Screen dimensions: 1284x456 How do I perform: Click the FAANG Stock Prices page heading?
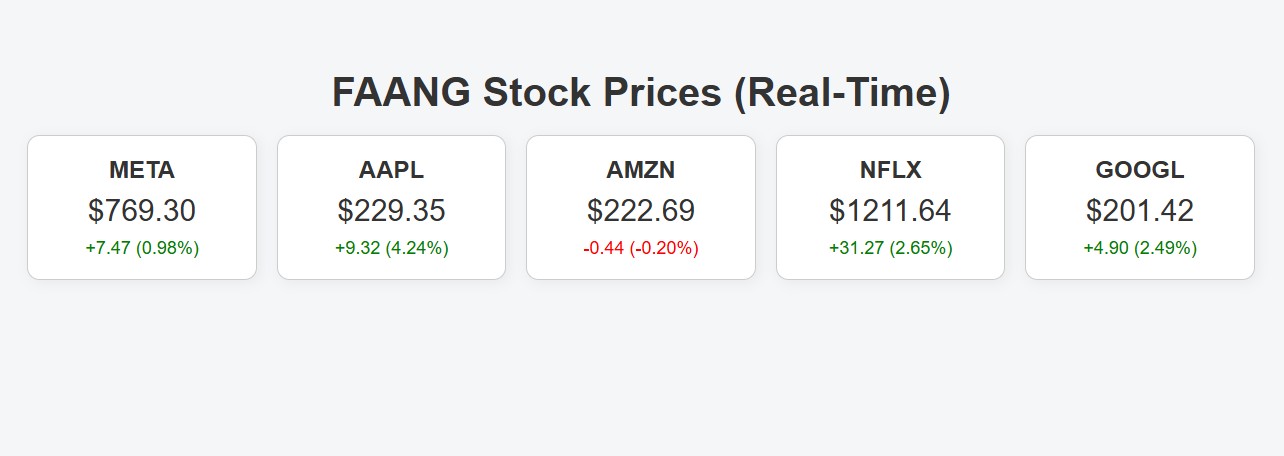point(641,93)
